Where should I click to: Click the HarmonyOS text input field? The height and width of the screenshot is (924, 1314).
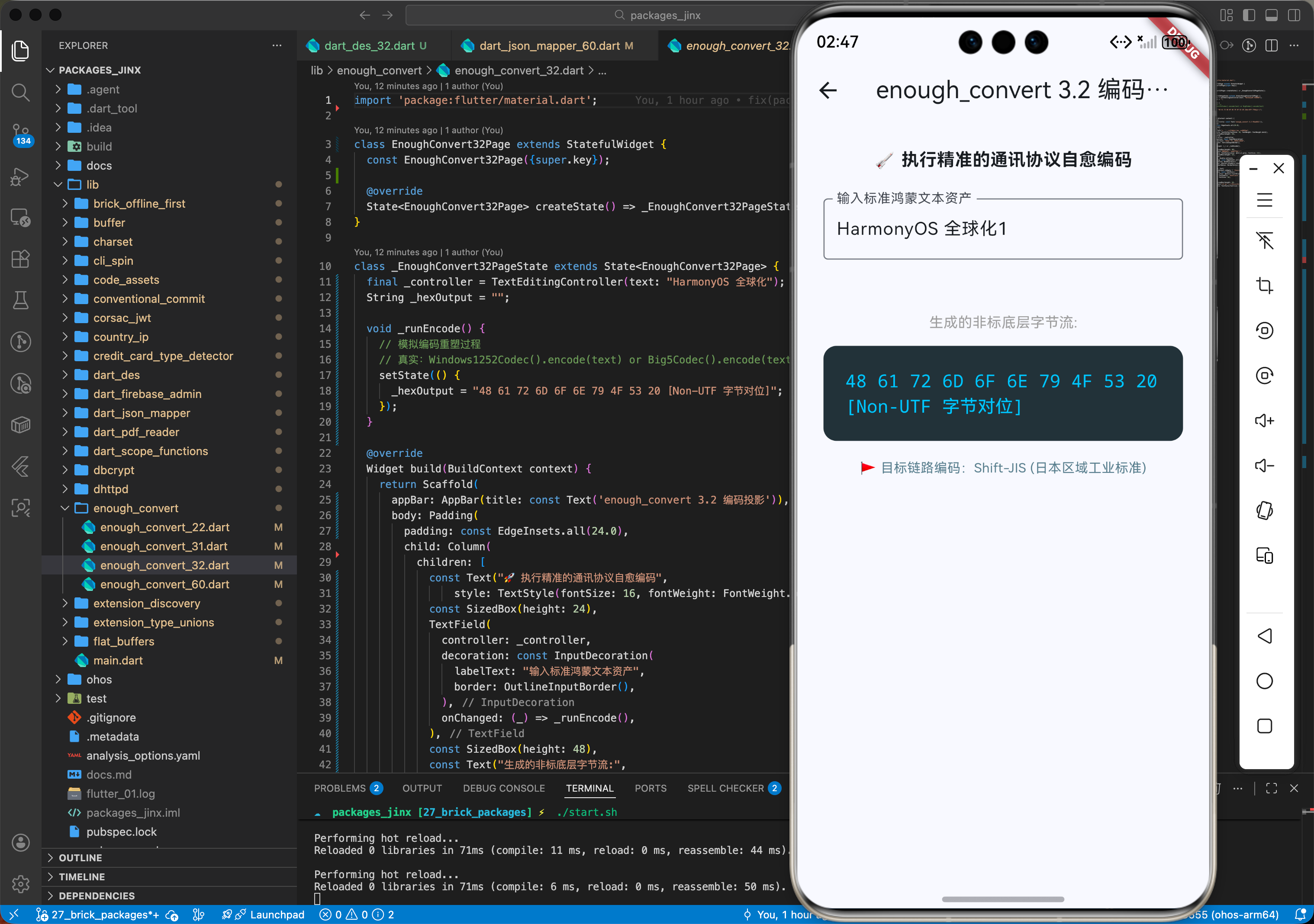click(x=1002, y=229)
